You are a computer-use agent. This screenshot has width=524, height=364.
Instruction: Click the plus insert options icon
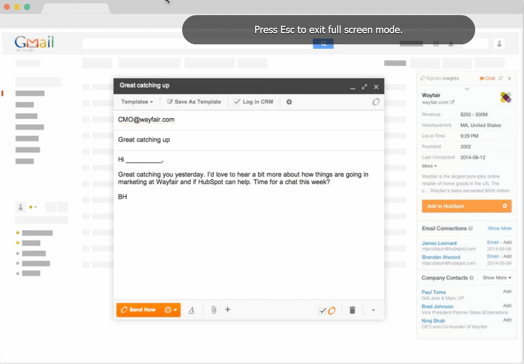coord(228,310)
